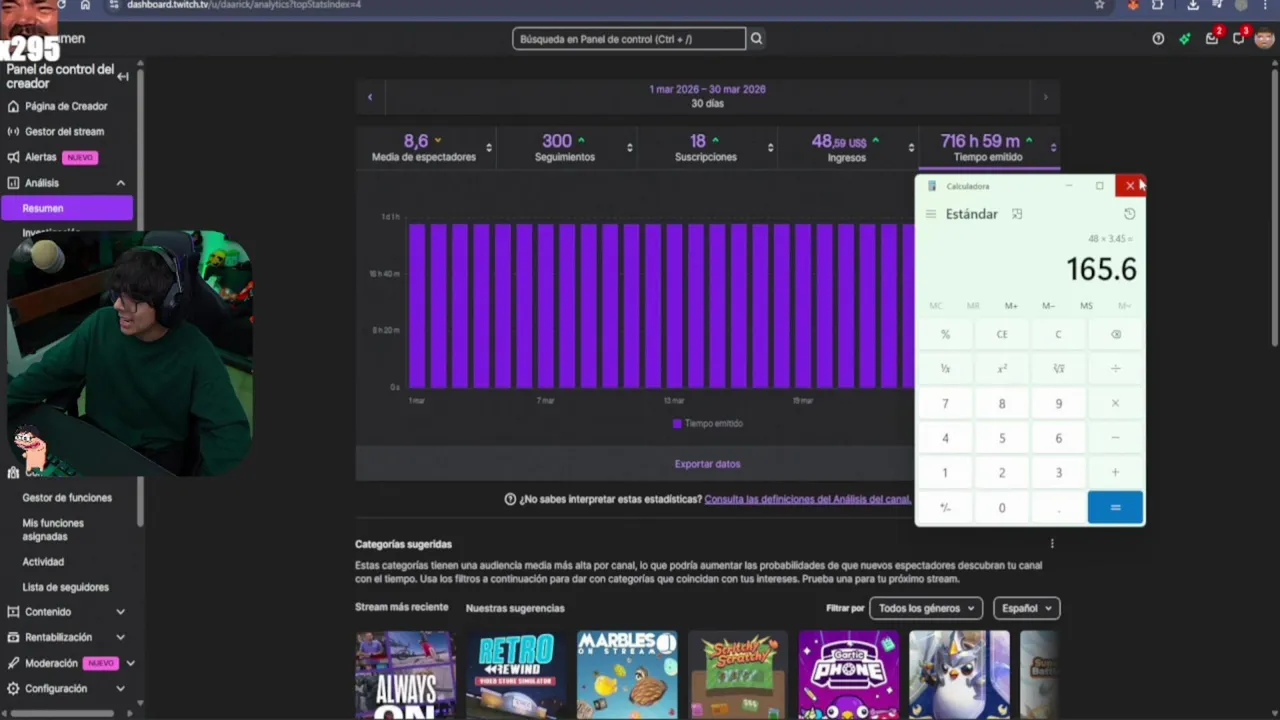
Task: Collapse the Análisis sidebar section
Action: (120, 183)
